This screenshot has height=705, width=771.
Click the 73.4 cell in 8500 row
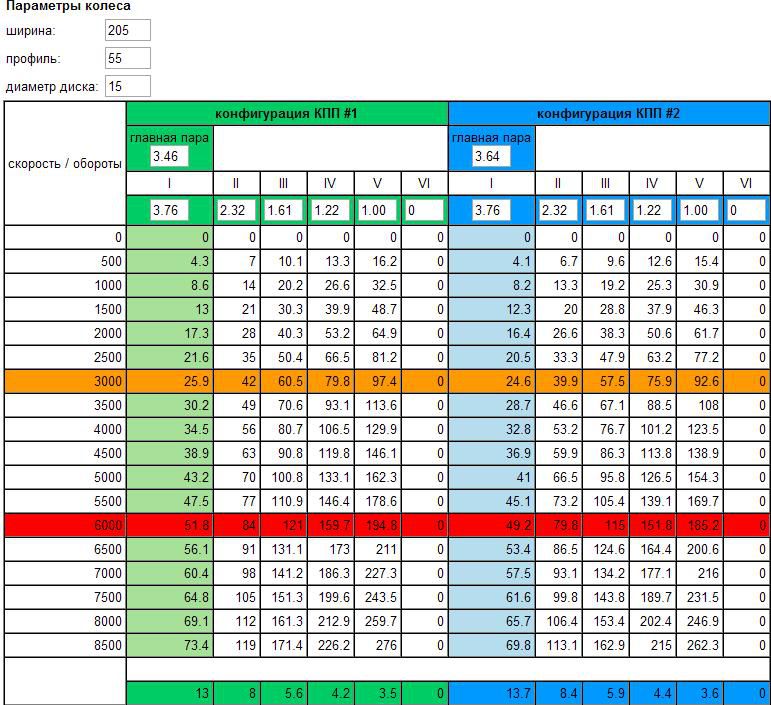170,645
